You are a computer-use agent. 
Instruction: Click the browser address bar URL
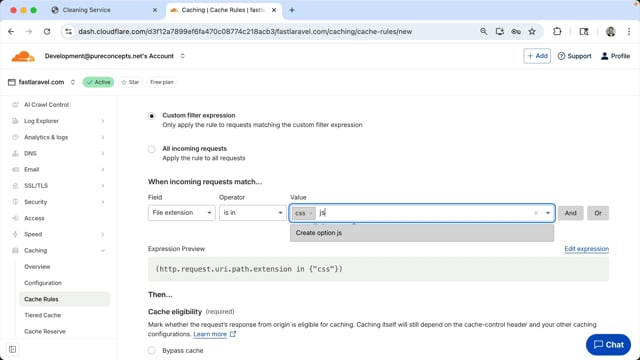pyautogui.click(x=245, y=31)
